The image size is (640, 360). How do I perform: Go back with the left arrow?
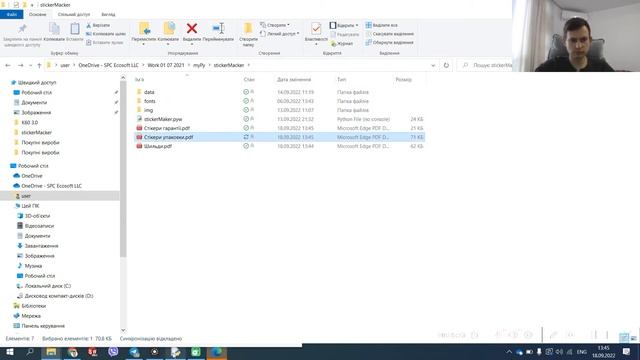8,65
